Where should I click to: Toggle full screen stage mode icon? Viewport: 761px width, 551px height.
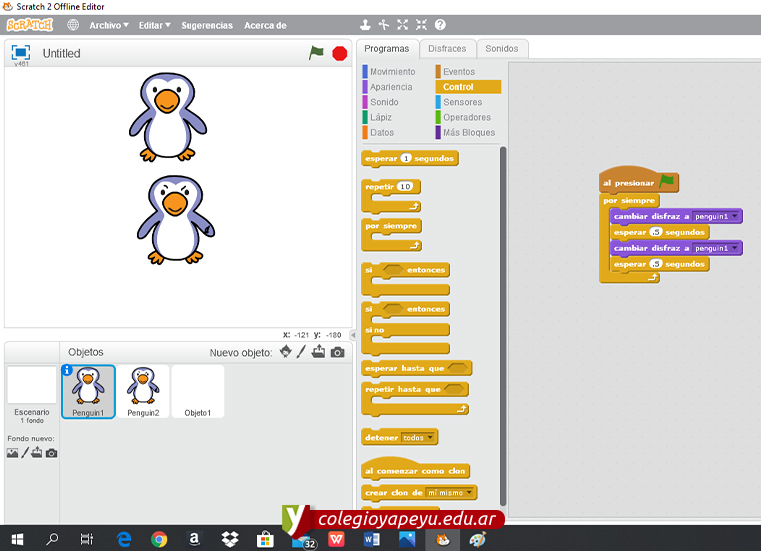click(20, 52)
